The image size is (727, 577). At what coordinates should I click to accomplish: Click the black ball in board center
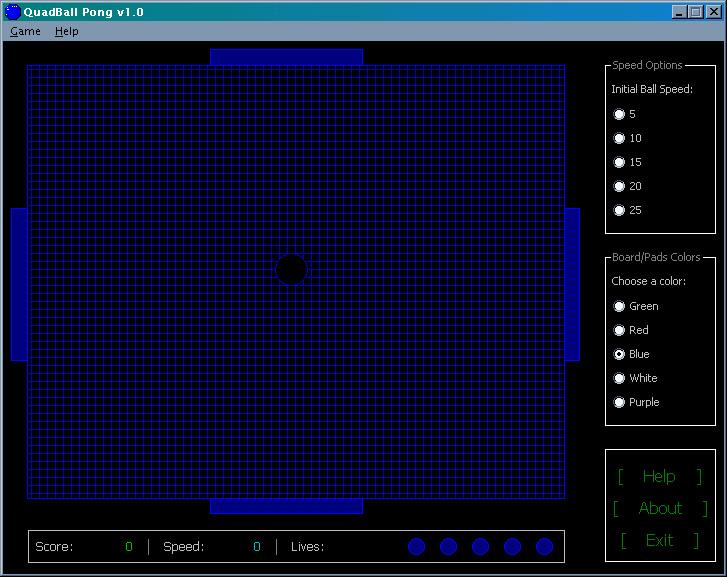(x=291, y=270)
